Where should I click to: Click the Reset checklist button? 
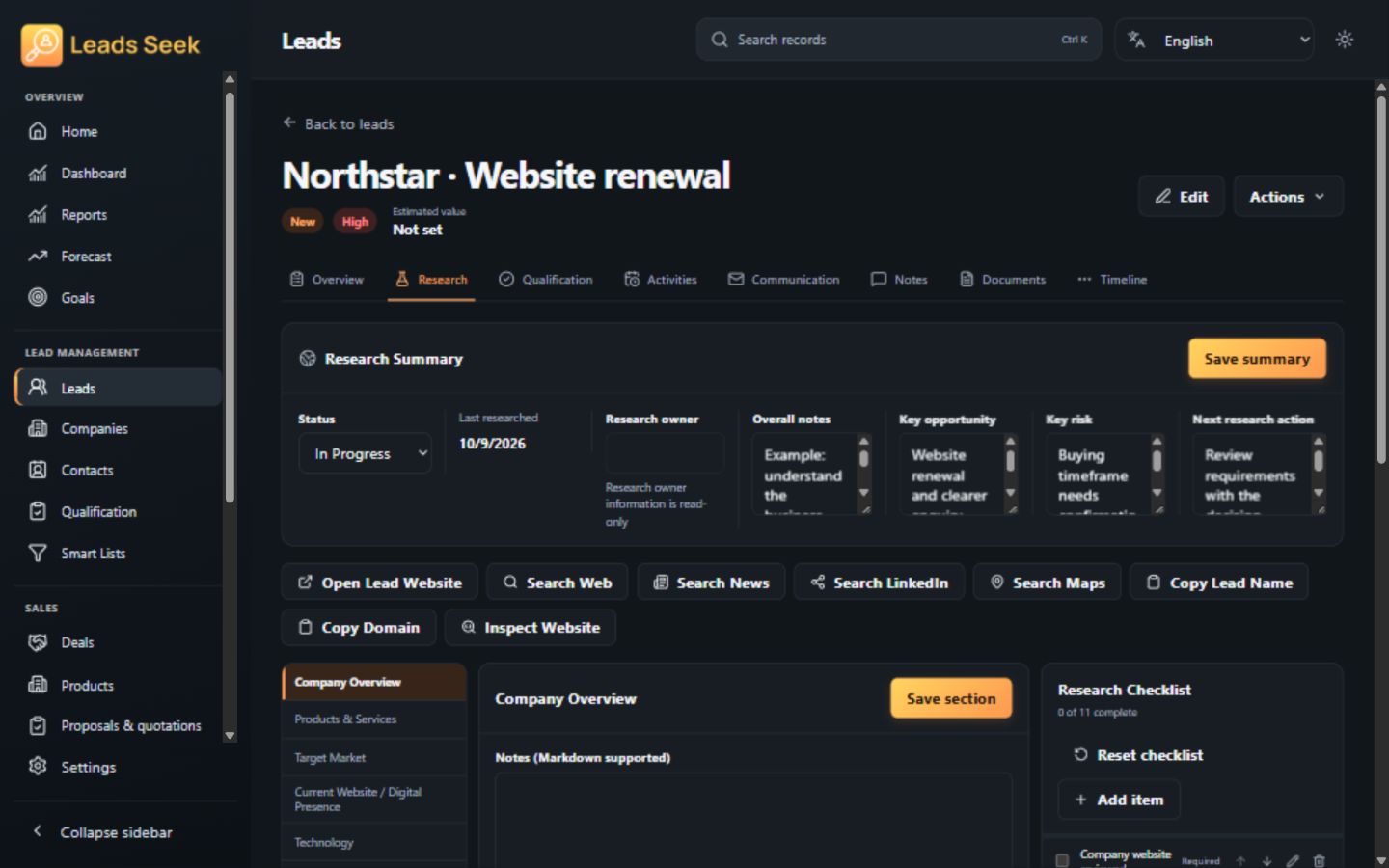tap(1138, 755)
